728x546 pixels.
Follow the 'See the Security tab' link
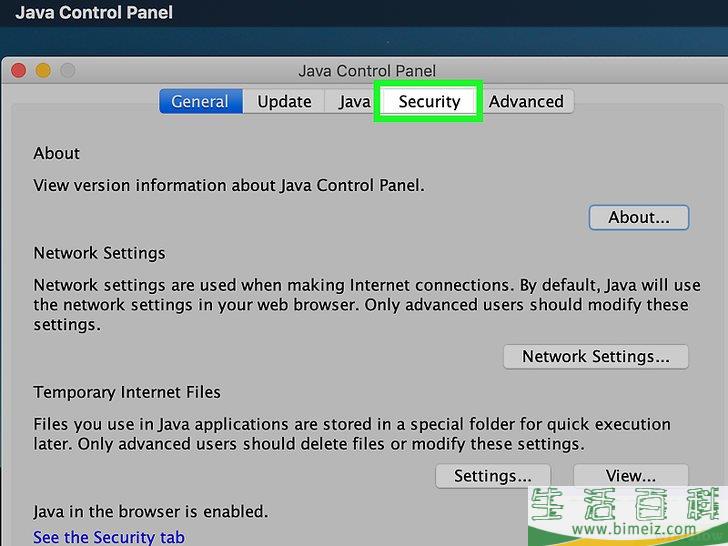pos(109,537)
